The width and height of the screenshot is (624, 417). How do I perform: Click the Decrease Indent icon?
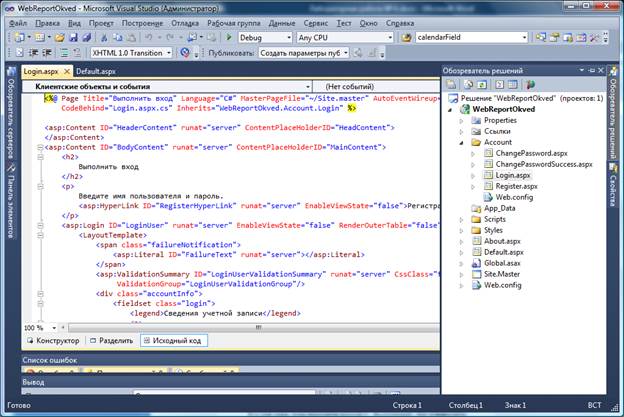pos(33,53)
